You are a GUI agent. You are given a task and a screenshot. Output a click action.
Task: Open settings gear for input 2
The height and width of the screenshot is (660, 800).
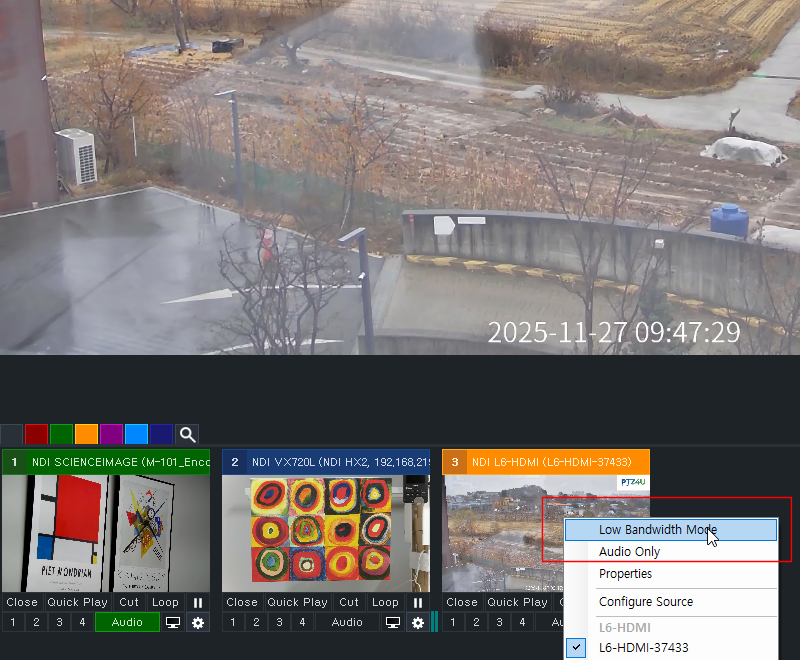click(x=418, y=623)
